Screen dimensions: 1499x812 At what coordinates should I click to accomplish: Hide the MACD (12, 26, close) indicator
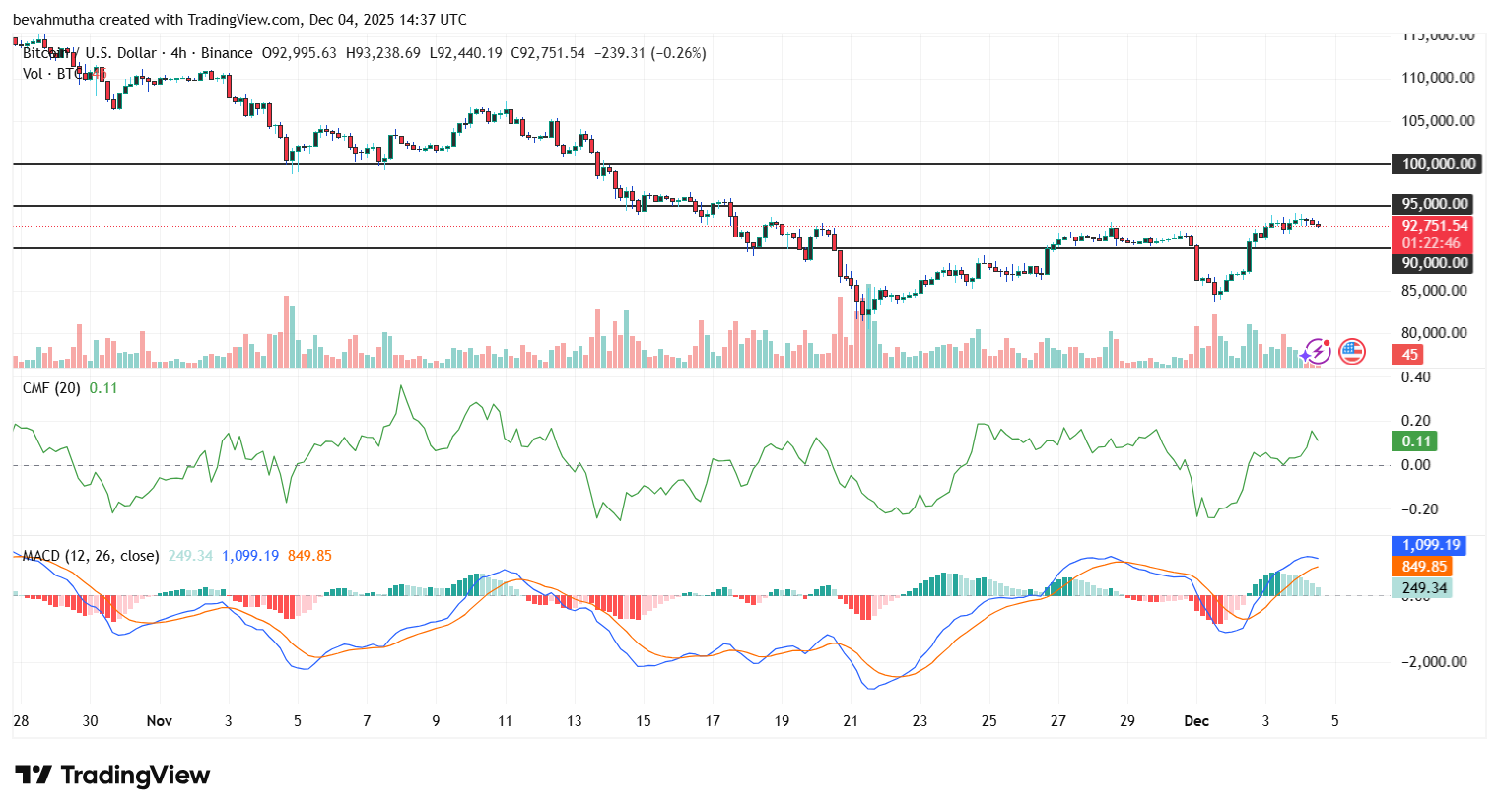click(x=89, y=555)
